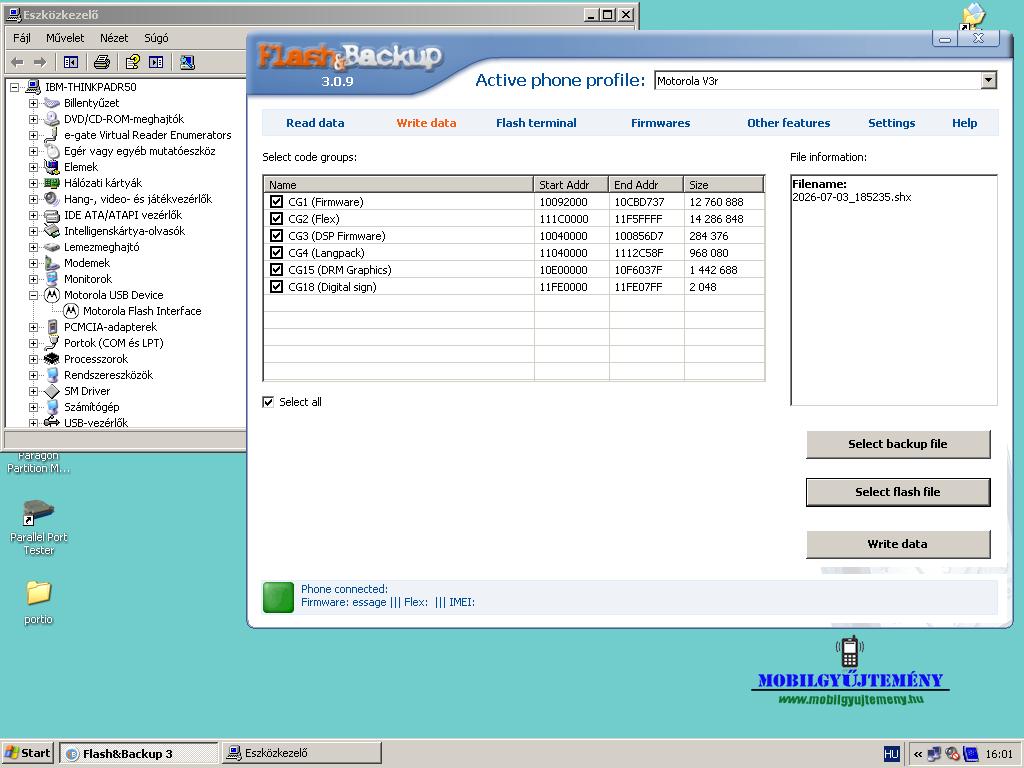Screen dimensions: 1024x768
Task: Click the HU language indicator
Action: [x=891, y=754]
